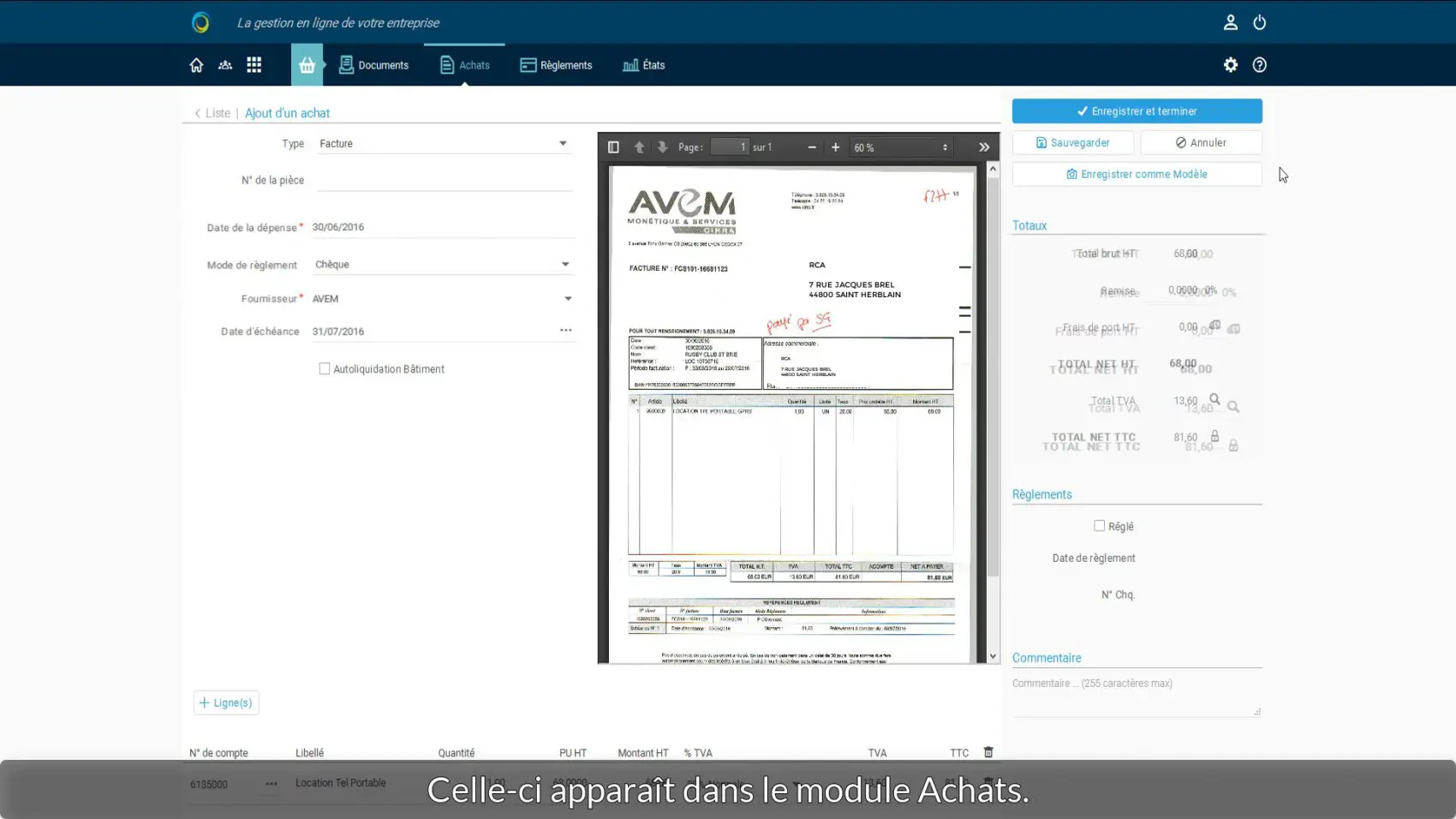Screen dimensions: 1456x819
Task: Click the Date de la dépense field
Action: pos(442,227)
